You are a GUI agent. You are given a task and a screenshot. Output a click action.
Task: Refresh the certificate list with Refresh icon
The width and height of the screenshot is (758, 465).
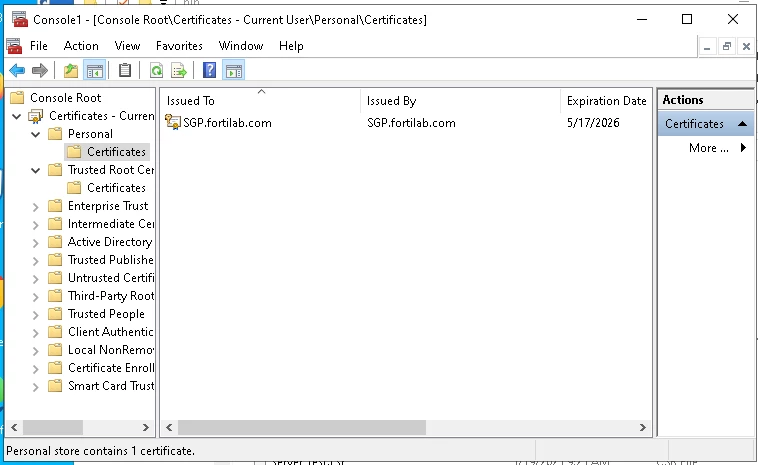[x=156, y=71]
